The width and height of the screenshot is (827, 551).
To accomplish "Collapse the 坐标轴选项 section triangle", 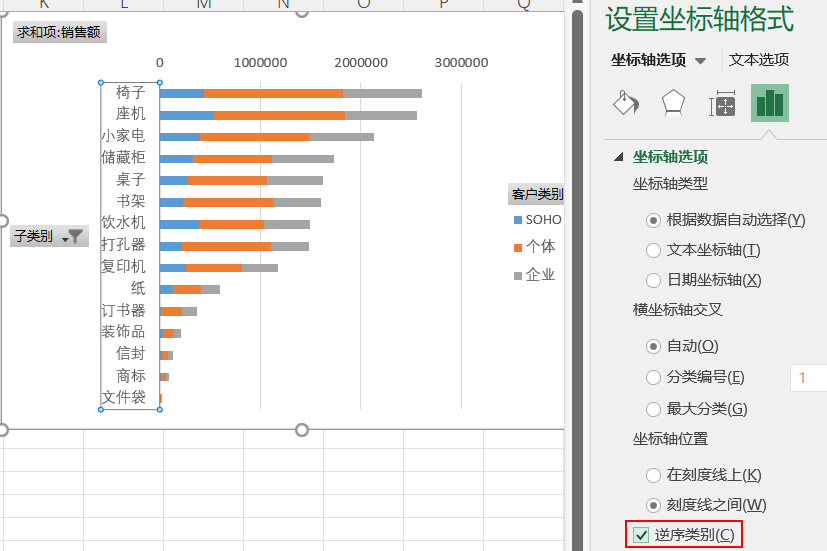I will pyautogui.click(x=618, y=157).
